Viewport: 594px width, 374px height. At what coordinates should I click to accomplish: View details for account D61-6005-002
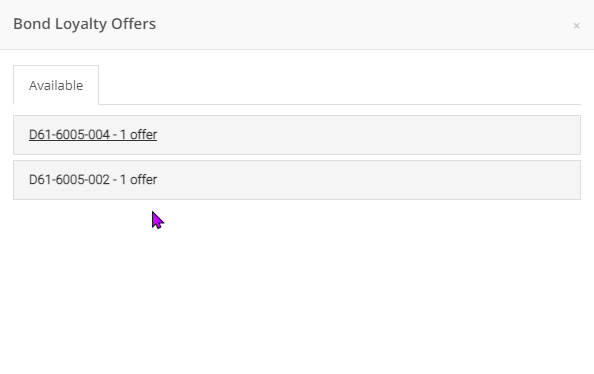click(93, 179)
